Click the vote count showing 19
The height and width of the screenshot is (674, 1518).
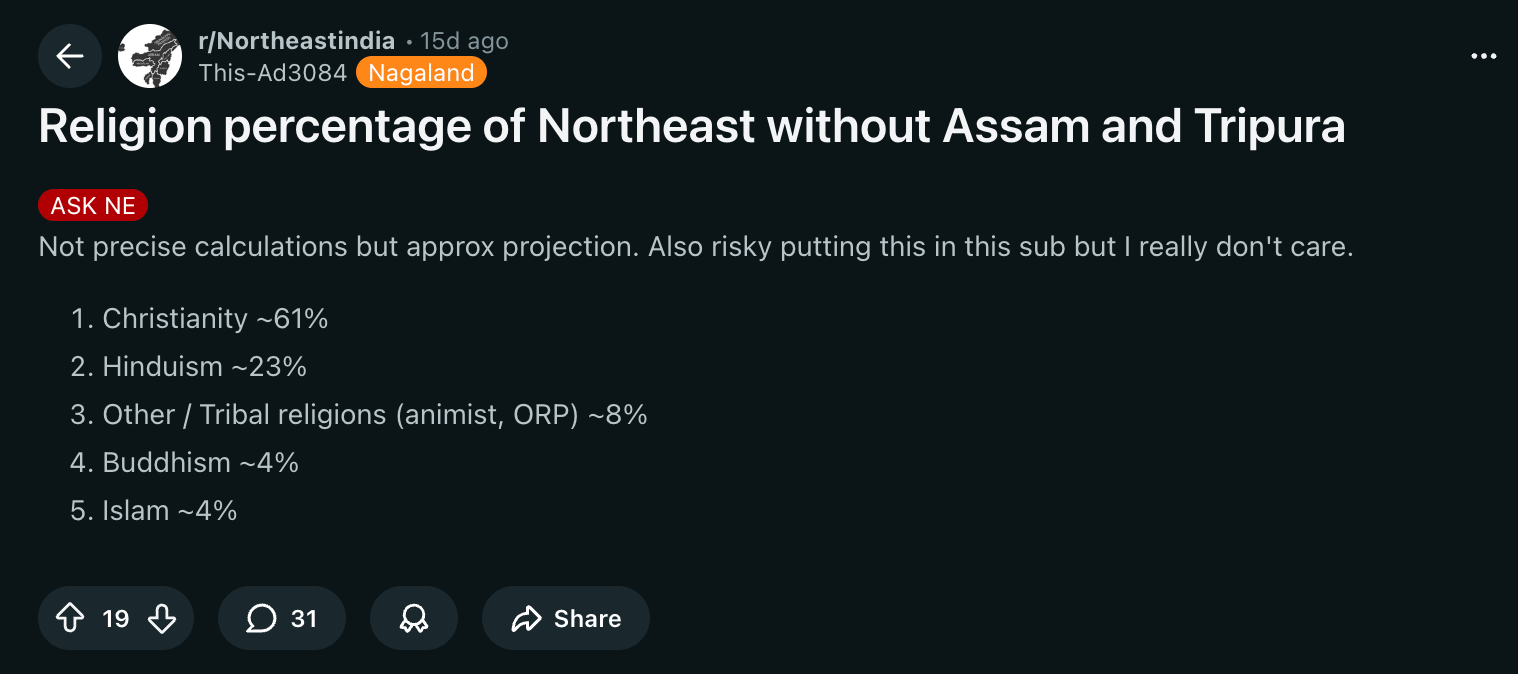116,619
